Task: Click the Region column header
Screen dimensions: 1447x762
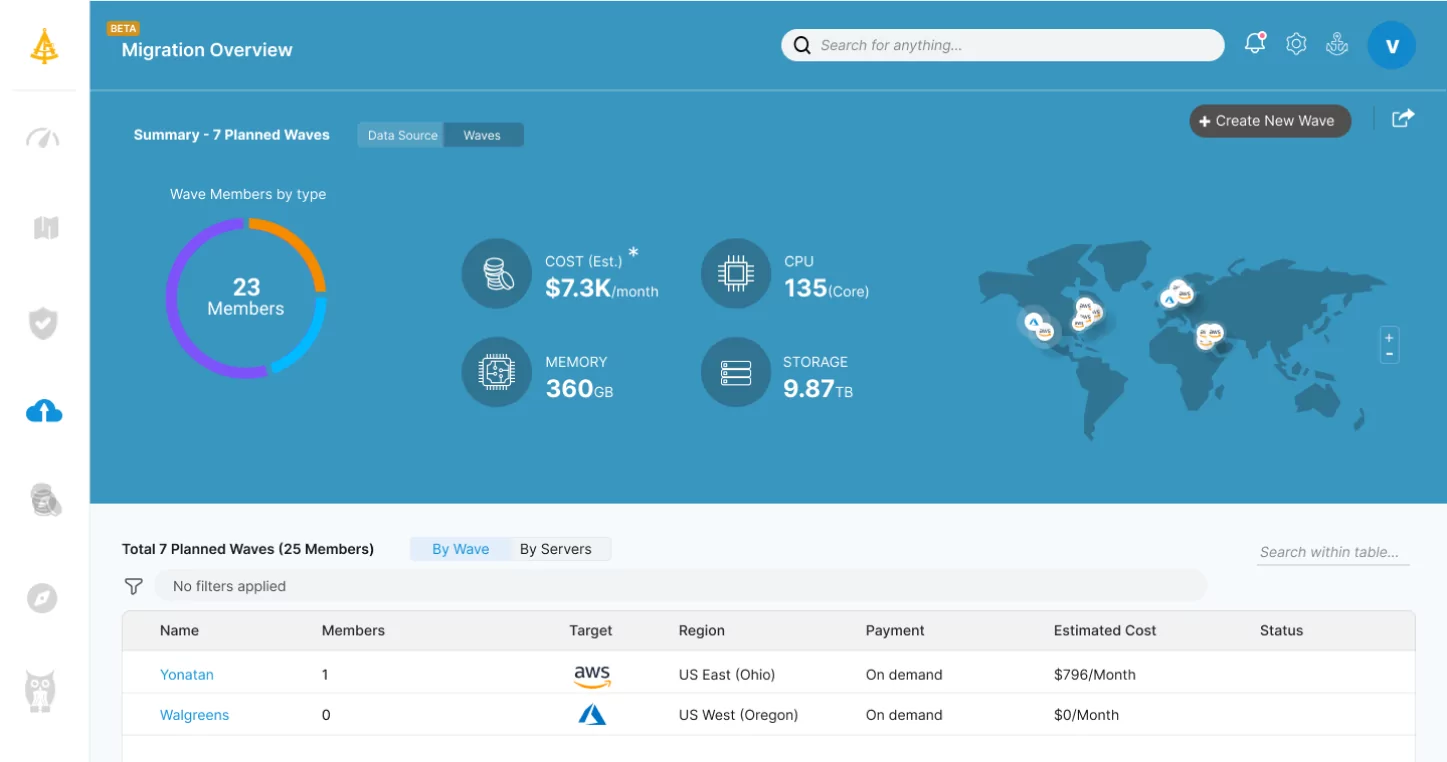Action: tap(702, 631)
